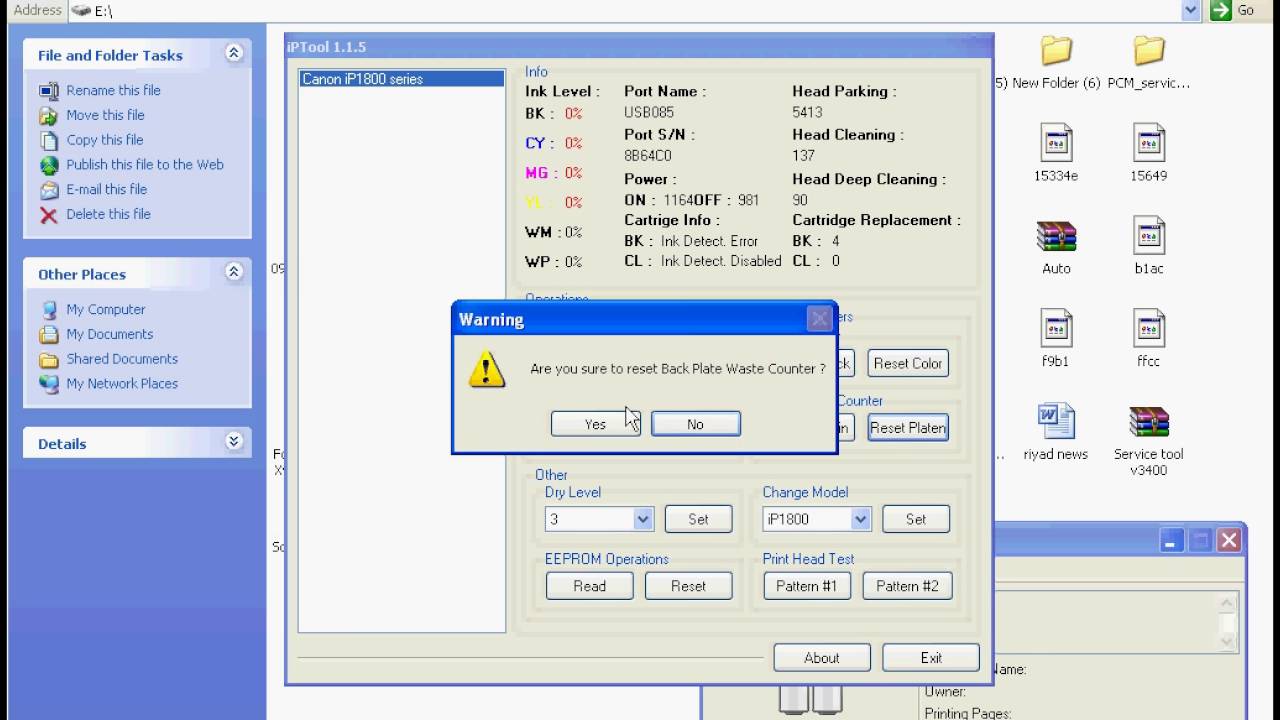Open My Documents link
The width and height of the screenshot is (1280, 720).
point(110,334)
